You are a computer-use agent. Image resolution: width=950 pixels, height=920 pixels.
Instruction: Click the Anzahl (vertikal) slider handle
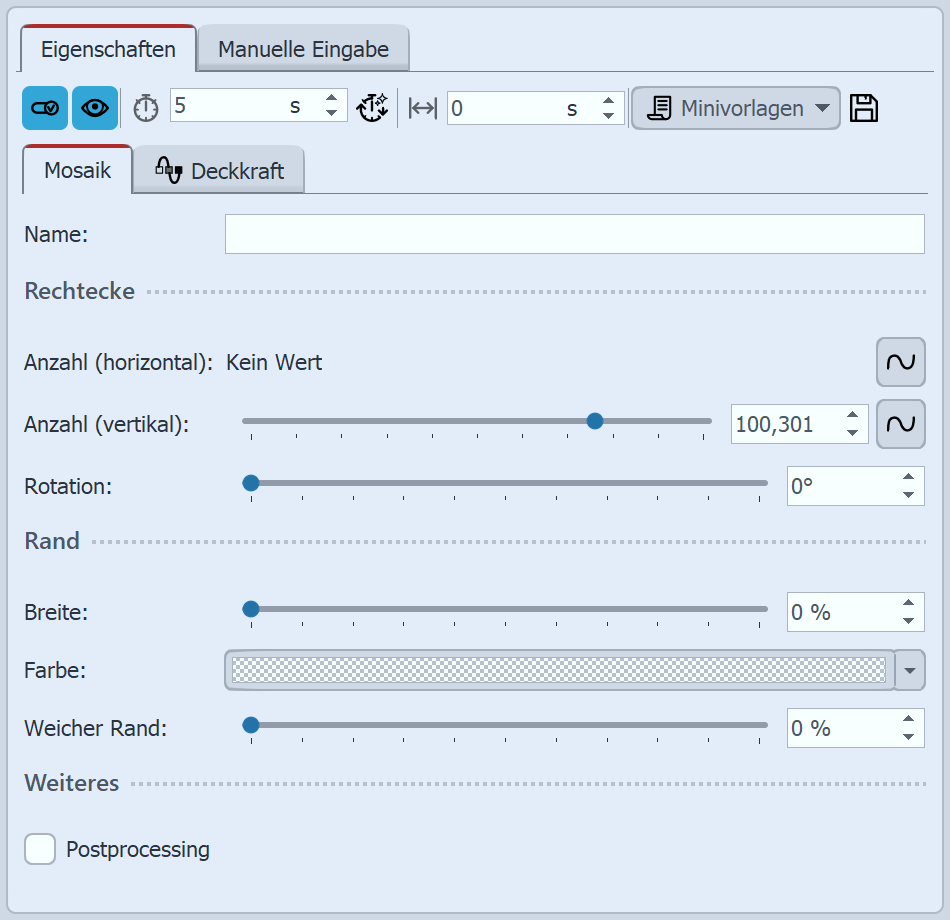(x=595, y=421)
